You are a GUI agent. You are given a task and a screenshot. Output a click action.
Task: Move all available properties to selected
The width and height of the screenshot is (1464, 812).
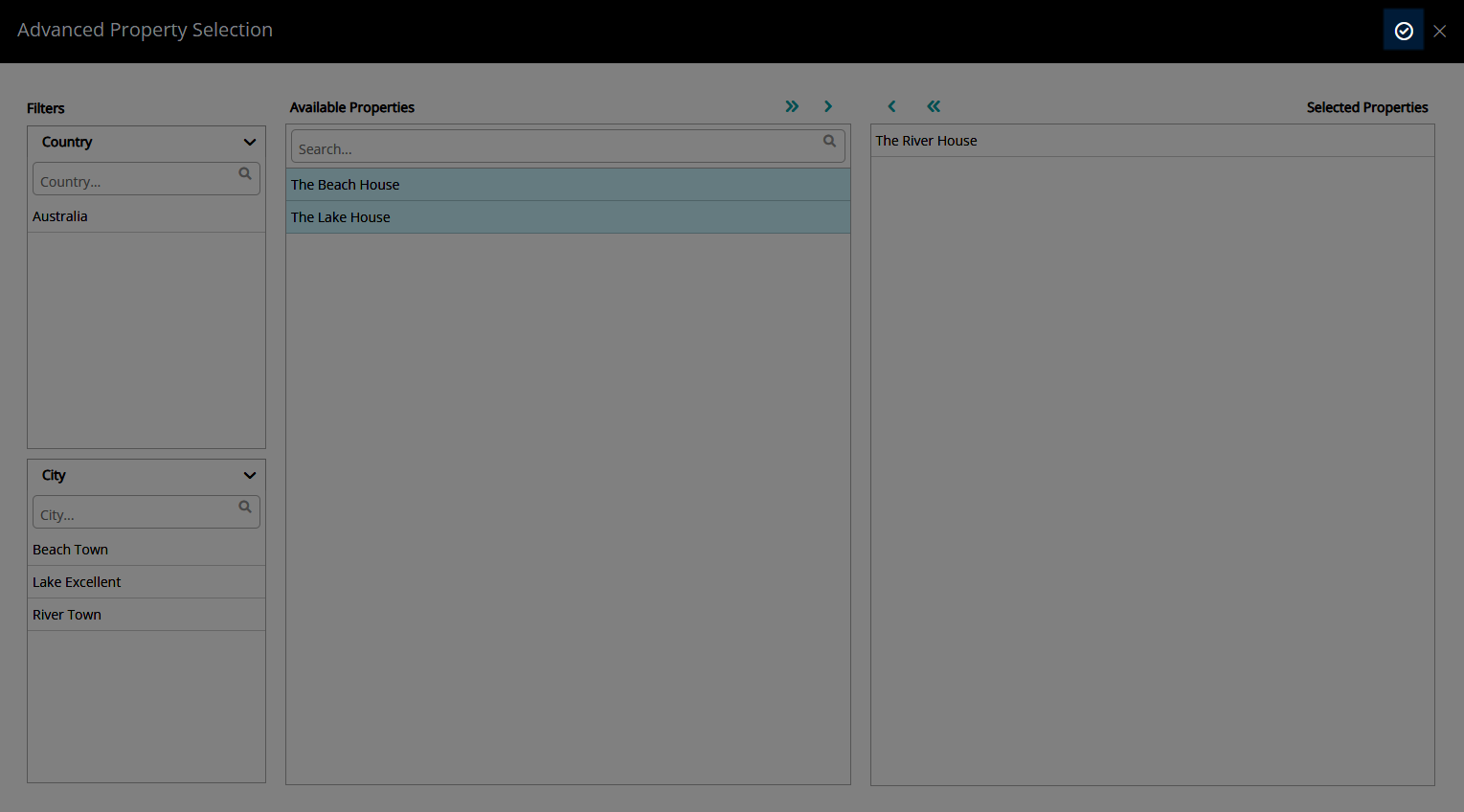coord(792,106)
